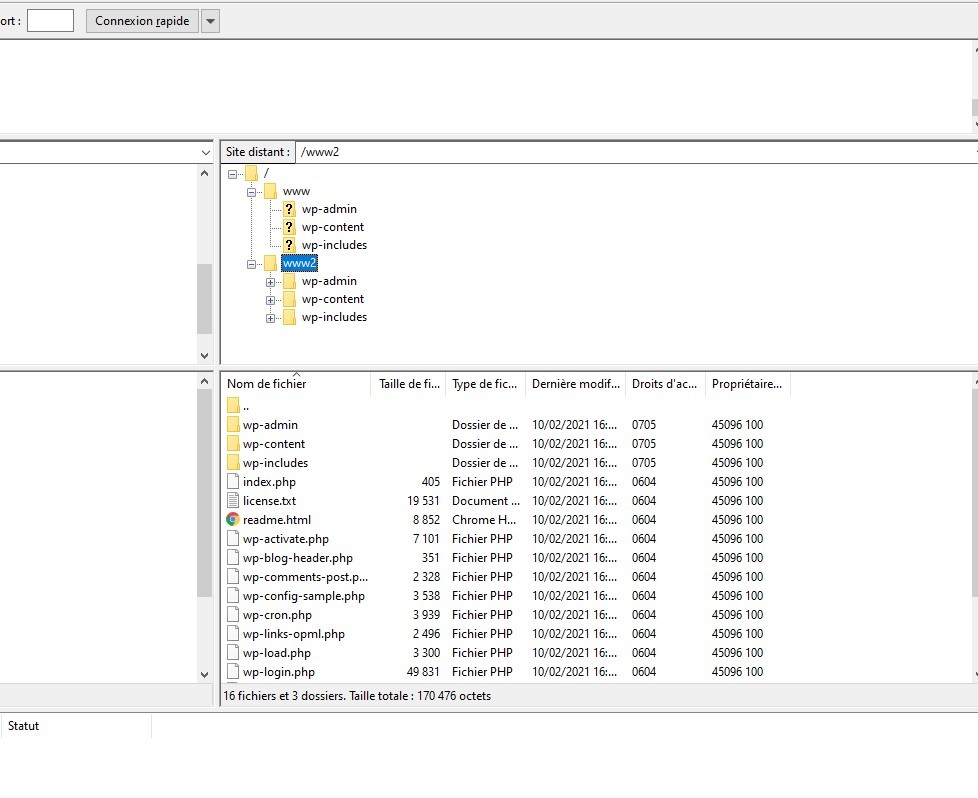Click the license.txt text document icon
978x798 pixels.
[233, 501]
